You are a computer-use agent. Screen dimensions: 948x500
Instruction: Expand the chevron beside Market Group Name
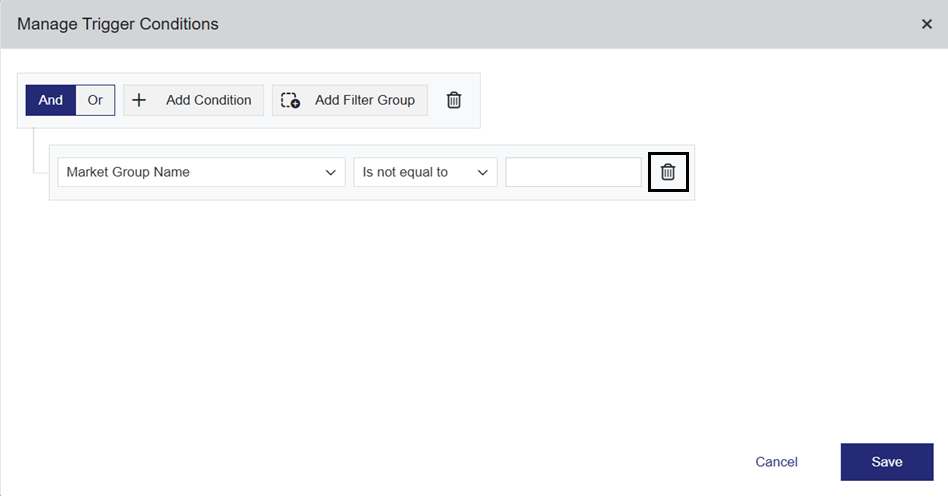(331, 172)
